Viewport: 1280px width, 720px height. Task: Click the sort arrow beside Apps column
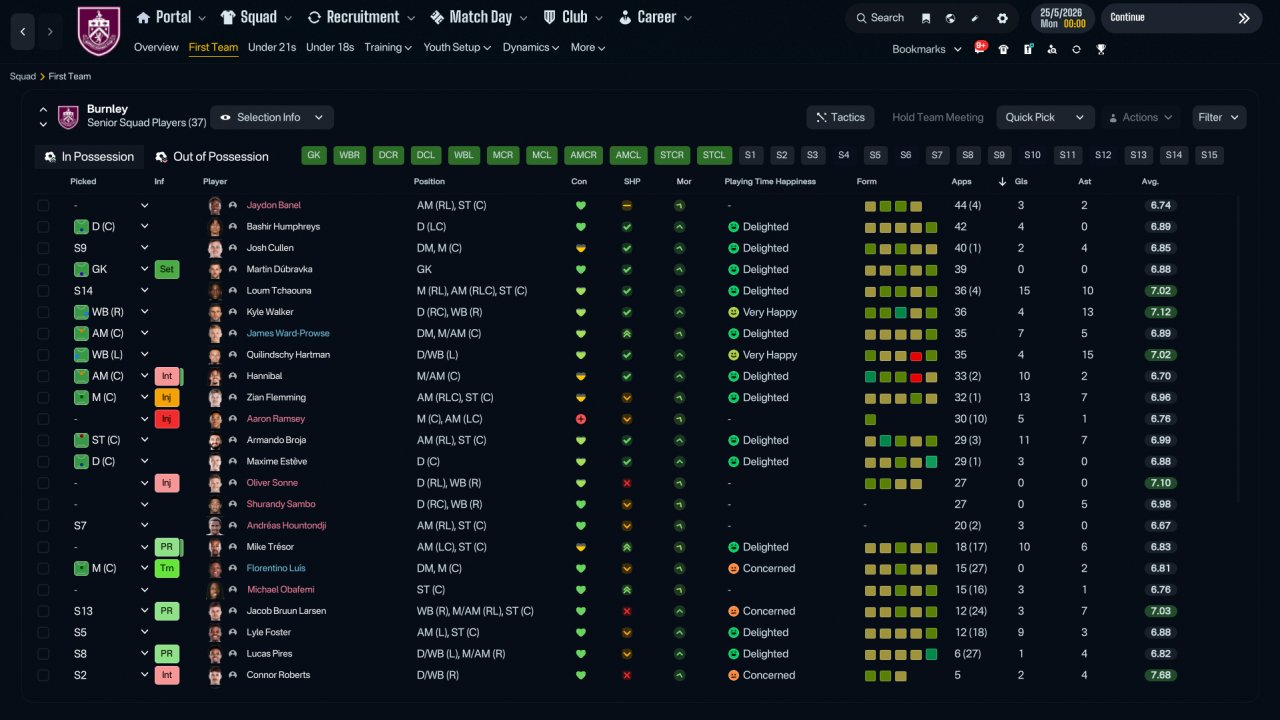(x=1003, y=182)
